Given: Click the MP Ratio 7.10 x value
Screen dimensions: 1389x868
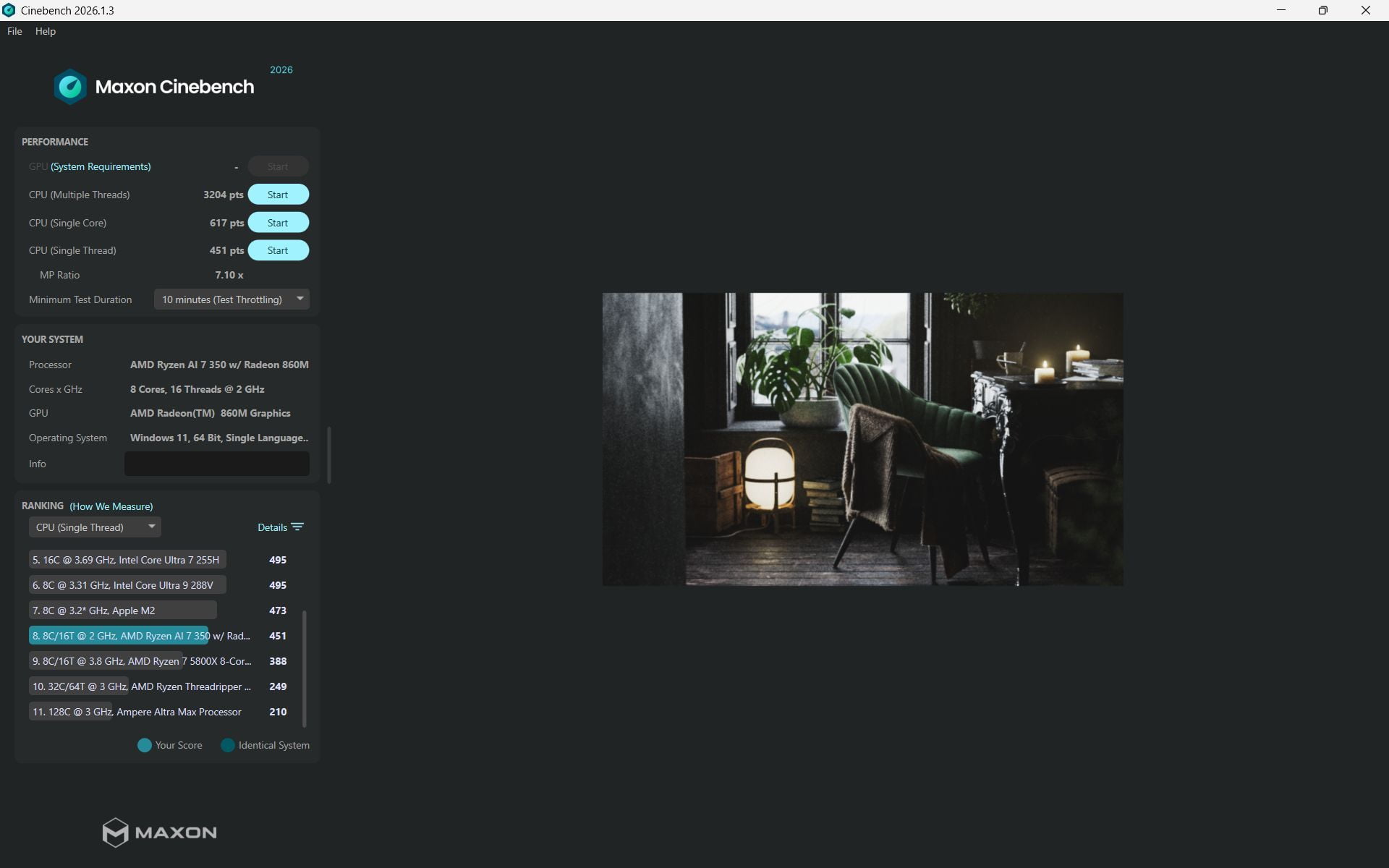Looking at the screenshot, I should pos(229,275).
